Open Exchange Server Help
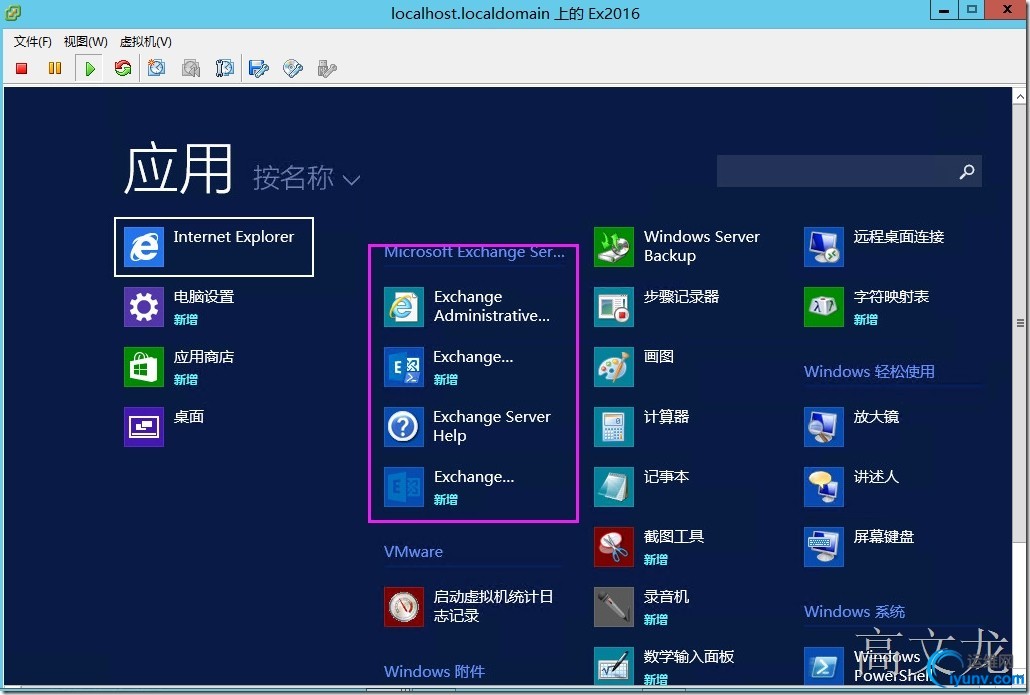 468,426
